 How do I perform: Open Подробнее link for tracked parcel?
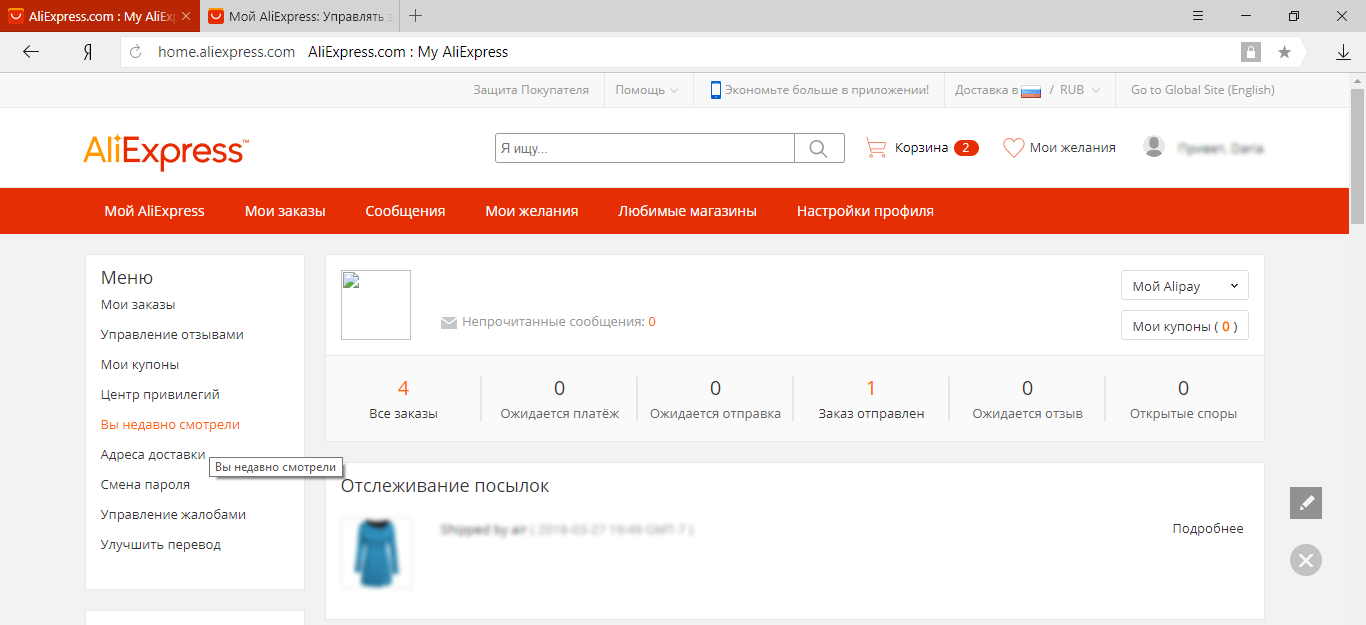coord(1207,528)
